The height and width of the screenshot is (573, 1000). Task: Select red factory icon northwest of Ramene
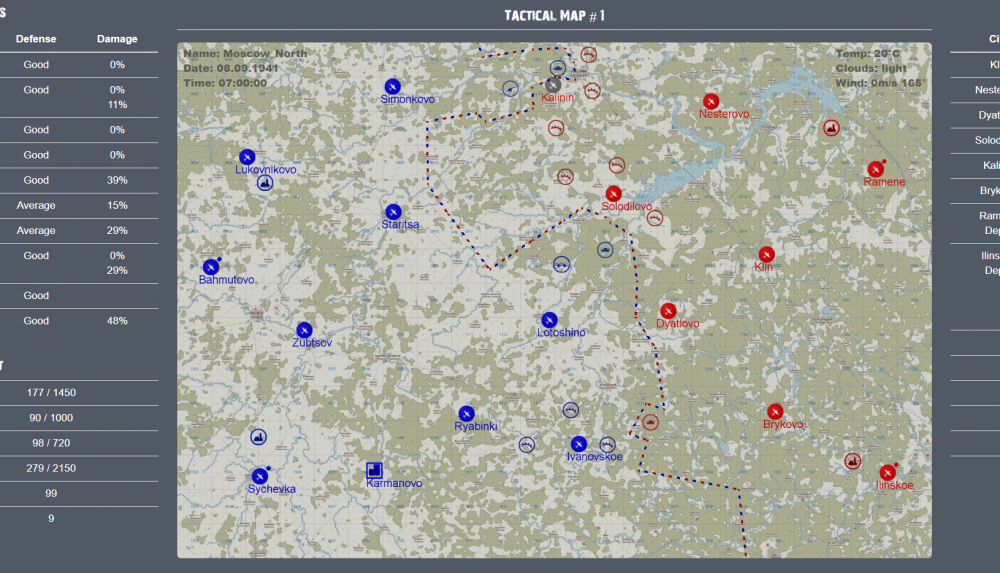pyautogui.click(x=830, y=128)
